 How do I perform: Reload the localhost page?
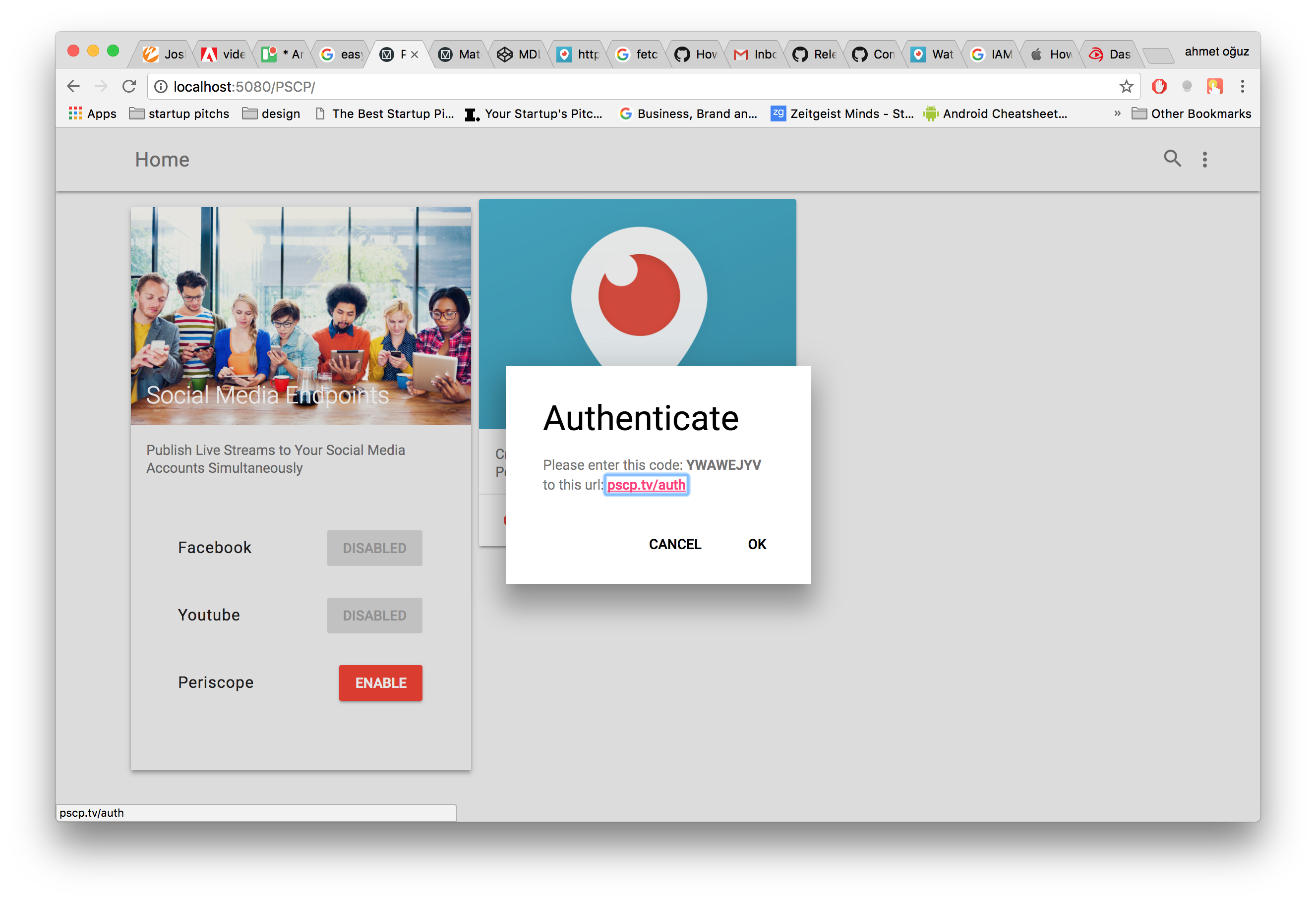click(x=129, y=86)
